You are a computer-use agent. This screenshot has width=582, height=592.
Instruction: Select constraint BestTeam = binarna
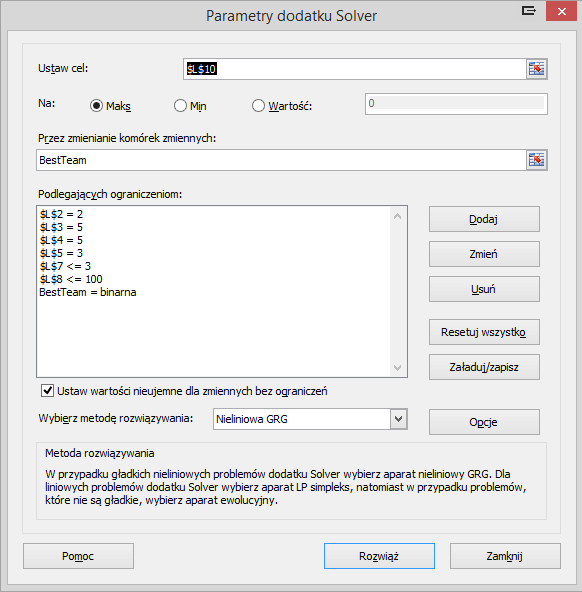click(x=88, y=292)
